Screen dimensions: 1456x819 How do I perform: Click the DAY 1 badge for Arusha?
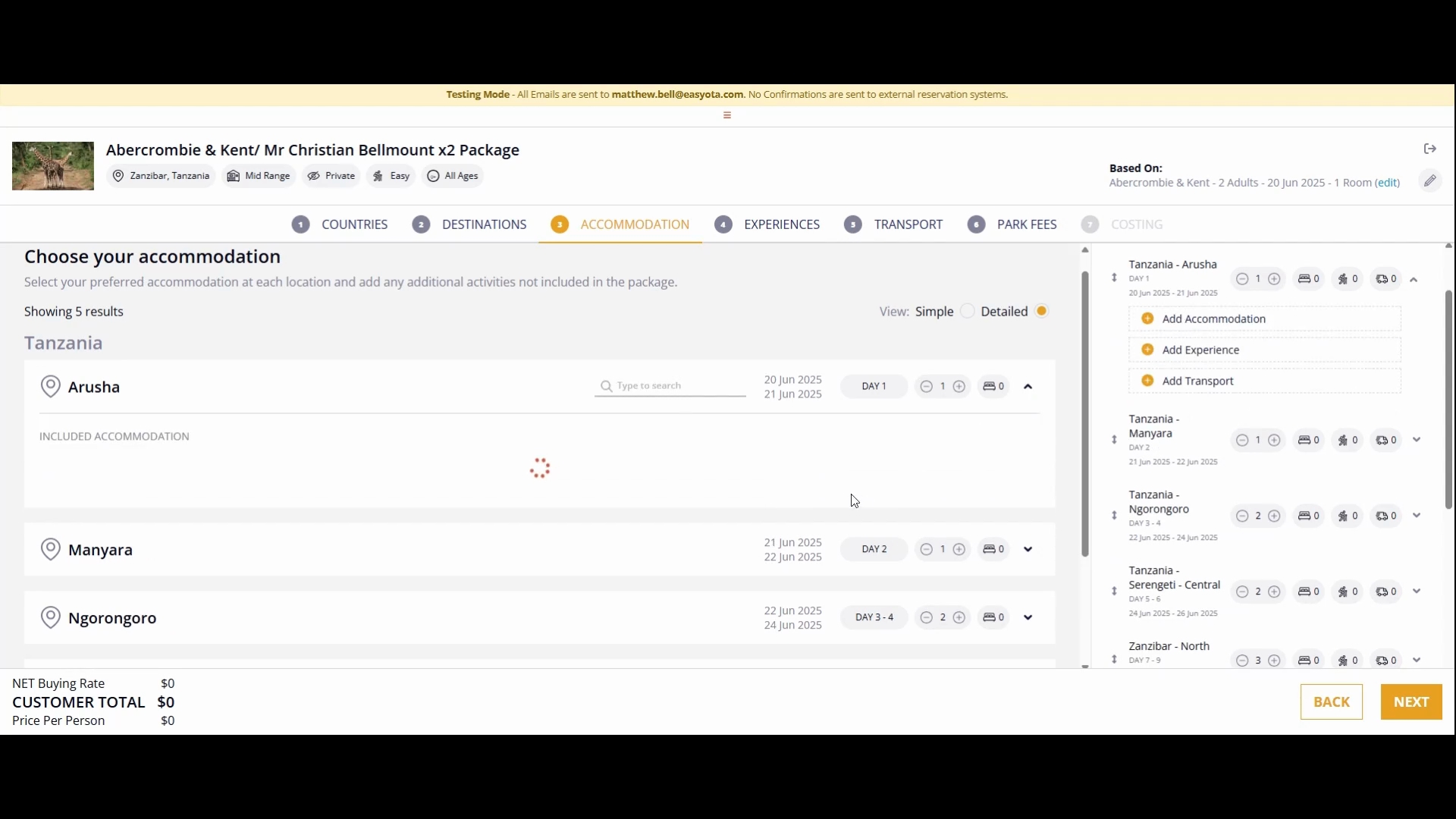[874, 387]
